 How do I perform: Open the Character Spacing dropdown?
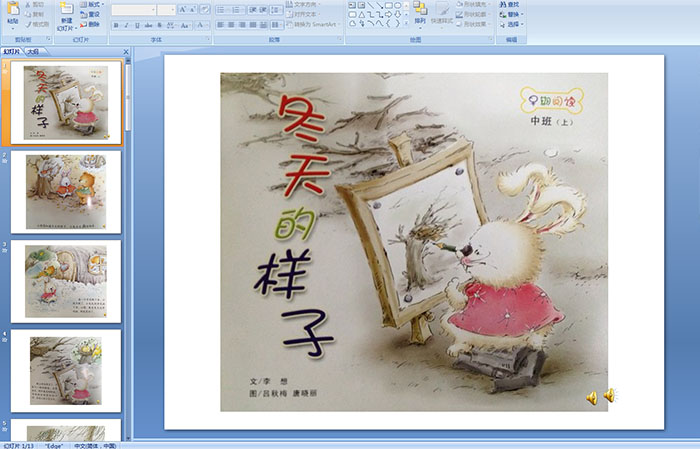(x=171, y=25)
